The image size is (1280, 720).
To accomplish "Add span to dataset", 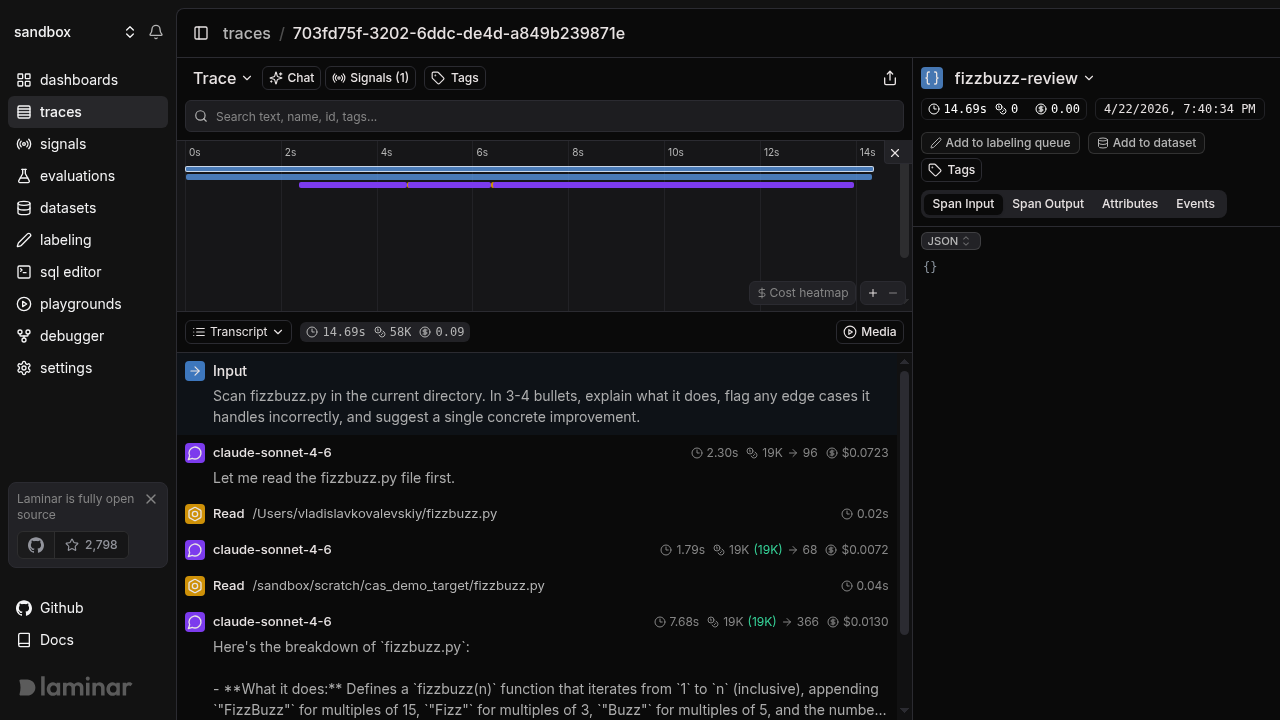I will [1146, 143].
